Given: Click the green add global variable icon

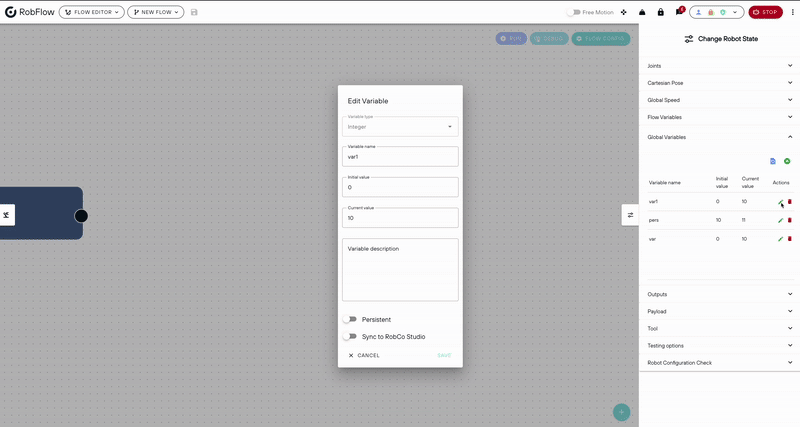Looking at the screenshot, I should pyautogui.click(x=787, y=161).
